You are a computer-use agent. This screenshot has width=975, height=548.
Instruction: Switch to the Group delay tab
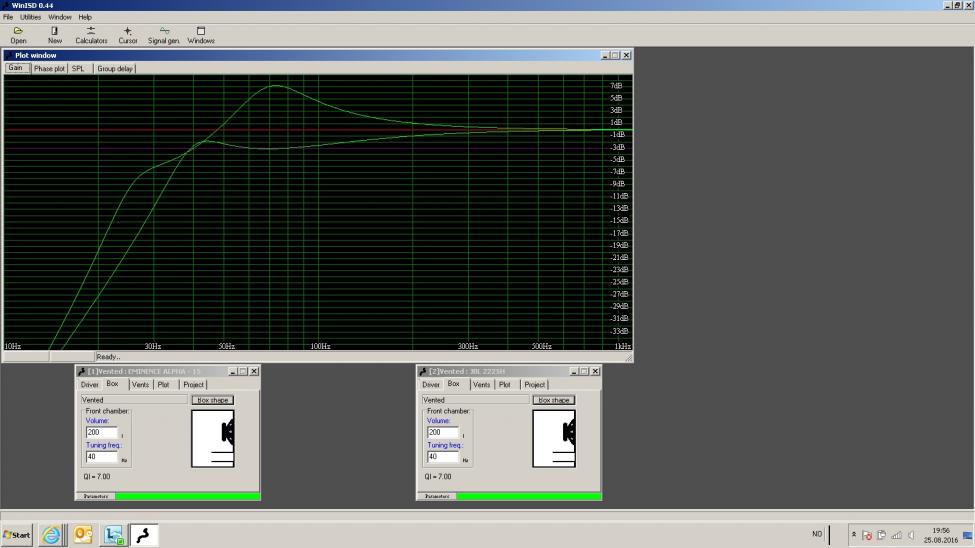point(115,69)
